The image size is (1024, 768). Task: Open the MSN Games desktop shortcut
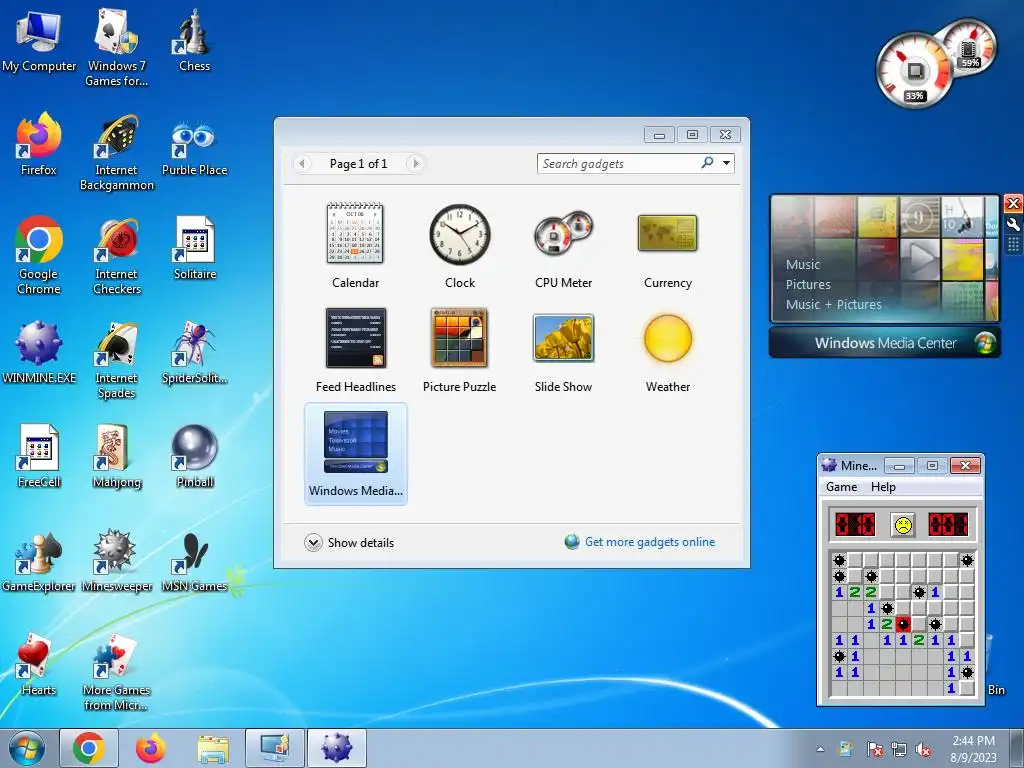coord(194,560)
